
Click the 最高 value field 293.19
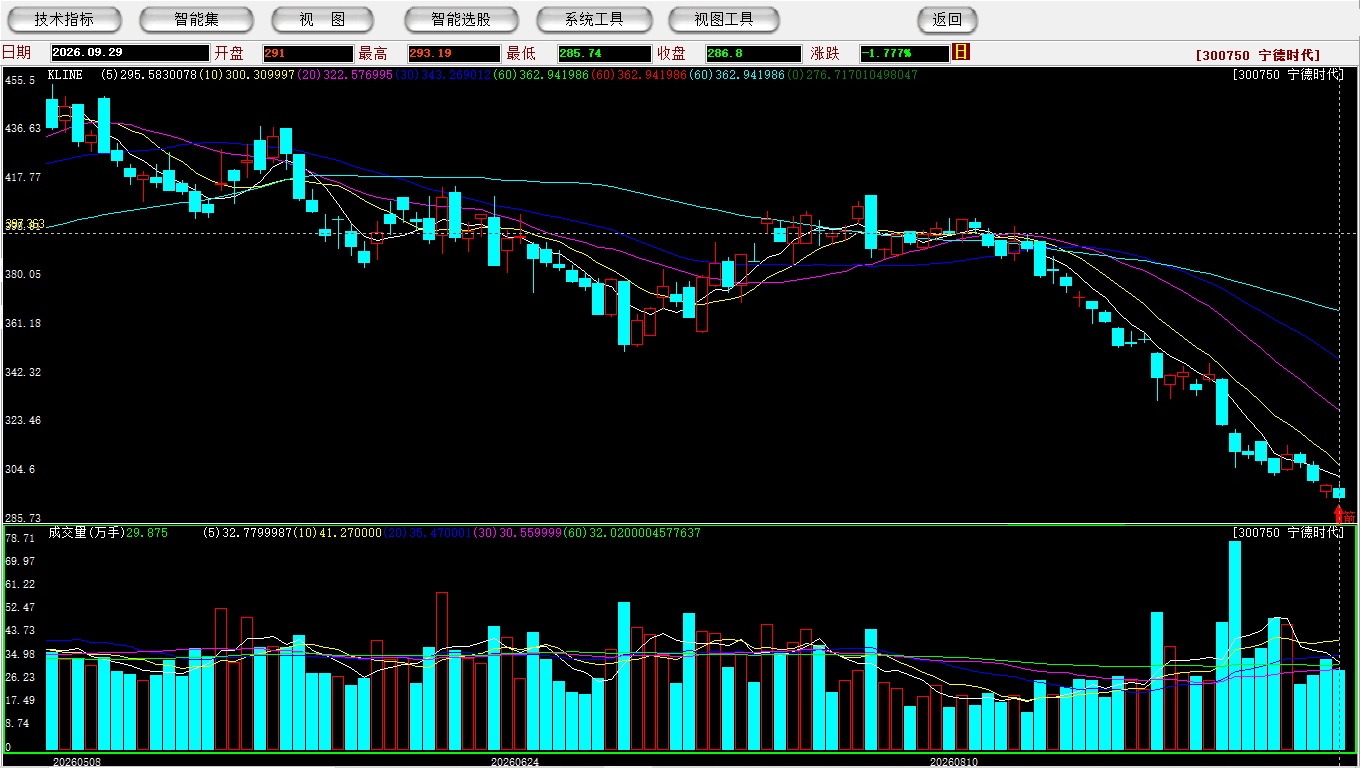point(453,53)
